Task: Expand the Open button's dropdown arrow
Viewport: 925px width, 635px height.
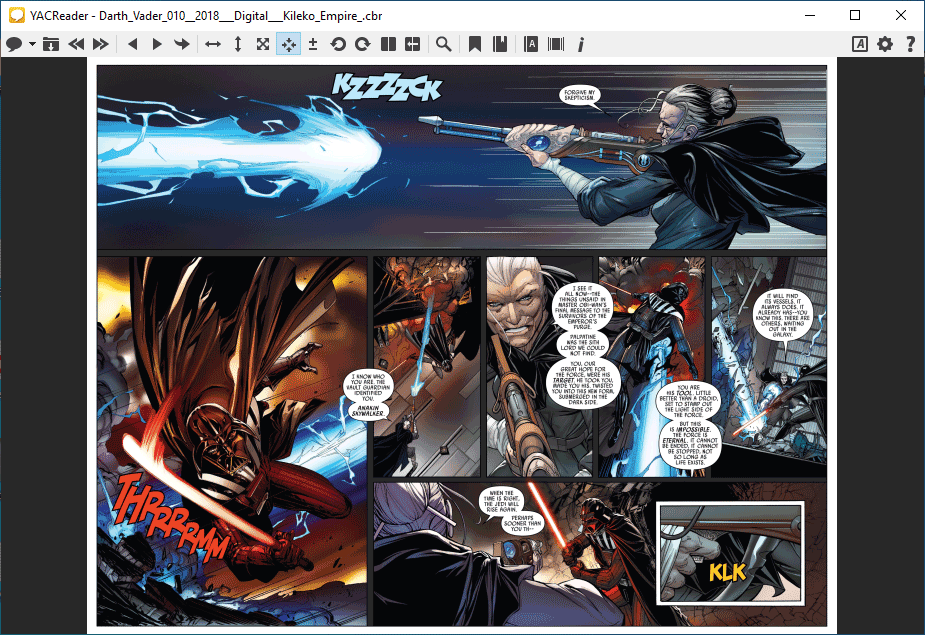Action: pos(32,44)
